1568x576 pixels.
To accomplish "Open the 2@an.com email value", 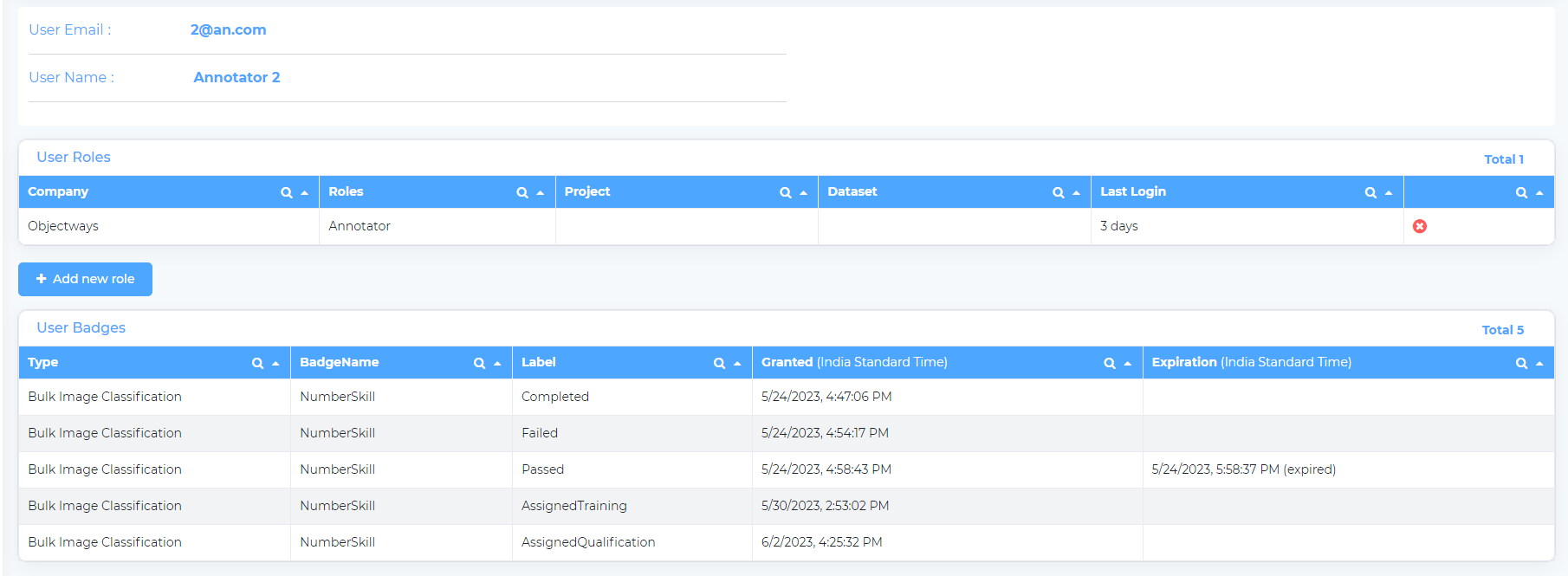I will click(228, 29).
